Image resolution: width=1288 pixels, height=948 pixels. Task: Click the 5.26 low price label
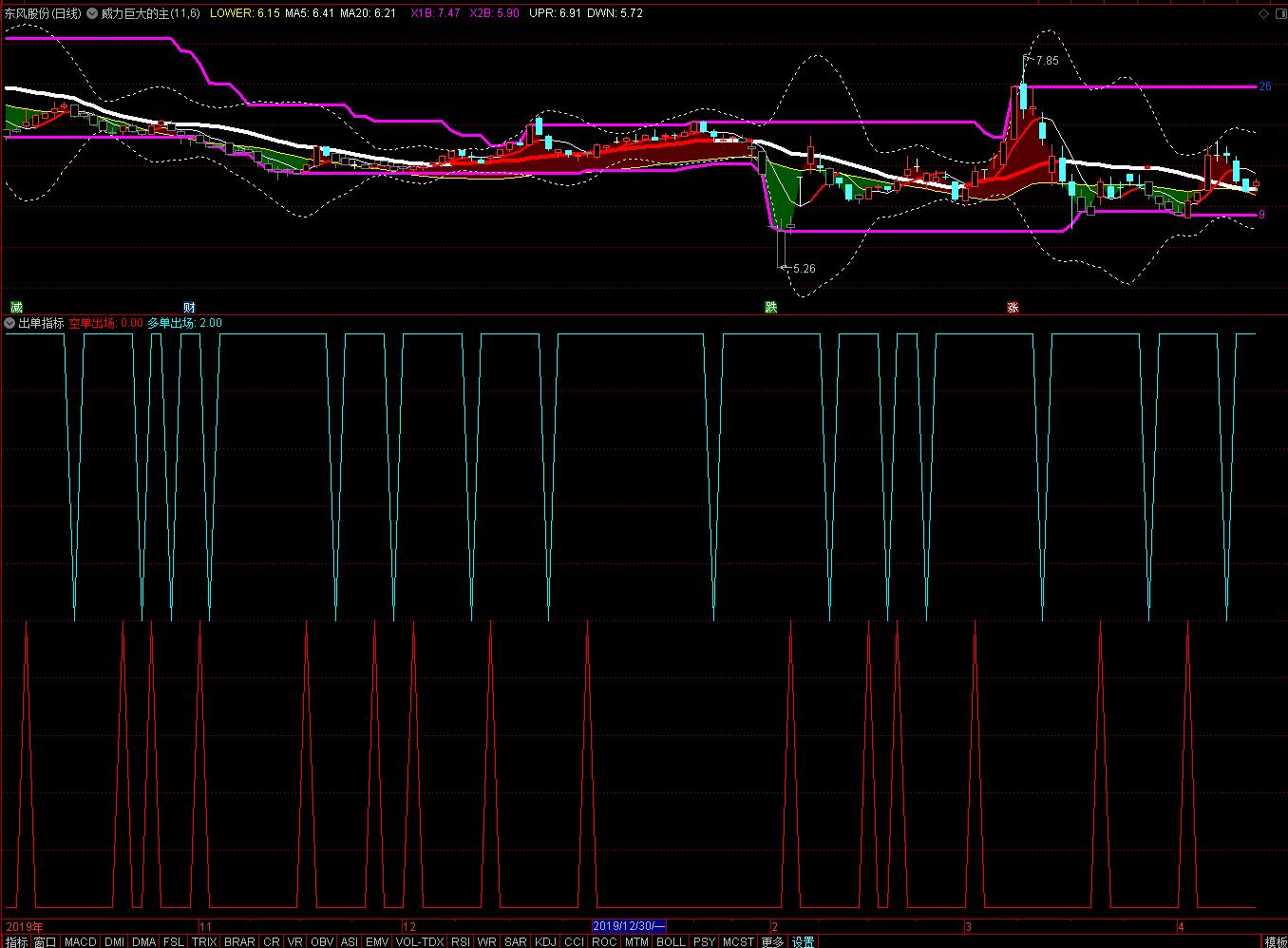(804, 269)
